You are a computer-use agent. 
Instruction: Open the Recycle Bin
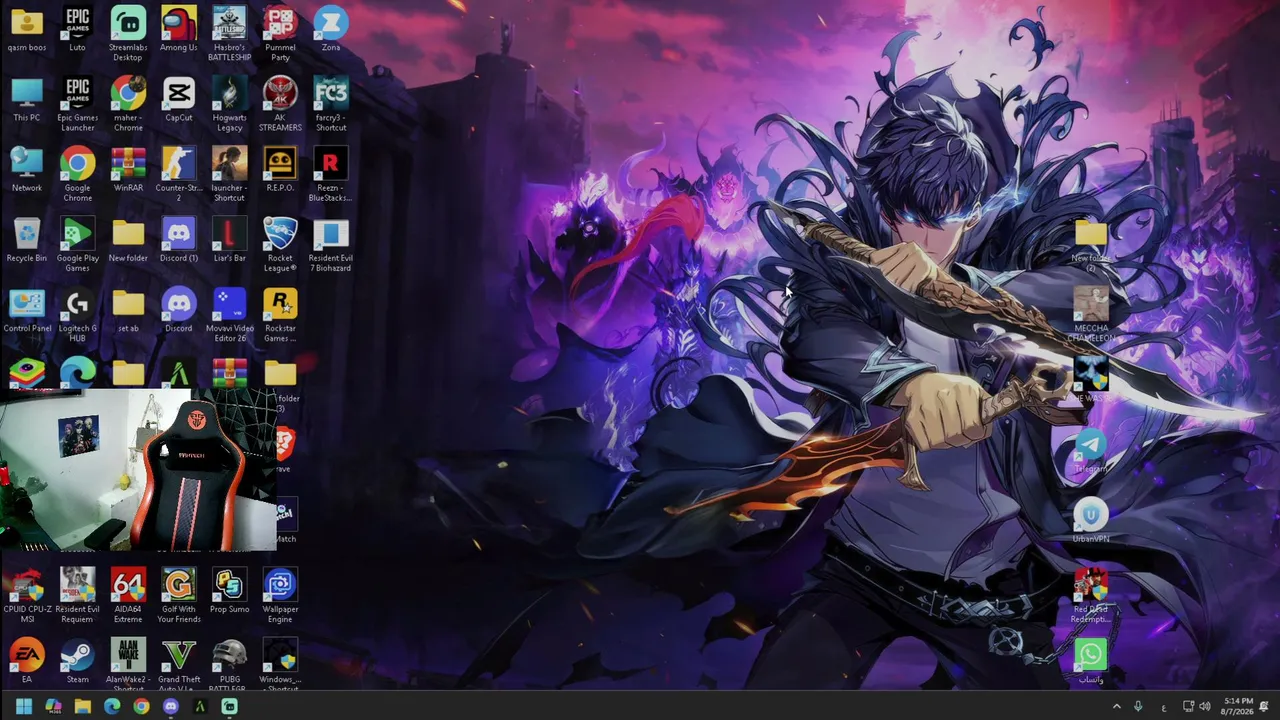click(x=27, y=240)
